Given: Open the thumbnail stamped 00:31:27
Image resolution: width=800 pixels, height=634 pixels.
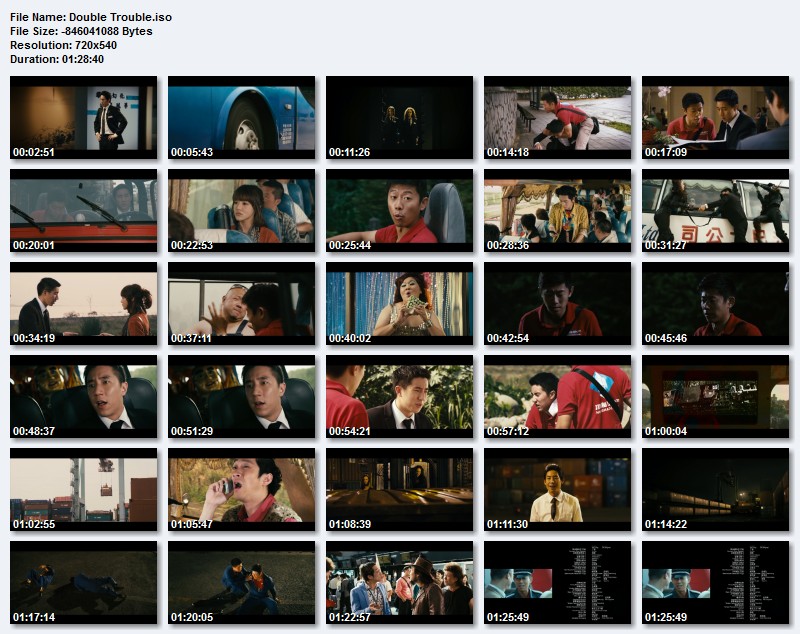Looking at the screenshot, I should [715, 211].
